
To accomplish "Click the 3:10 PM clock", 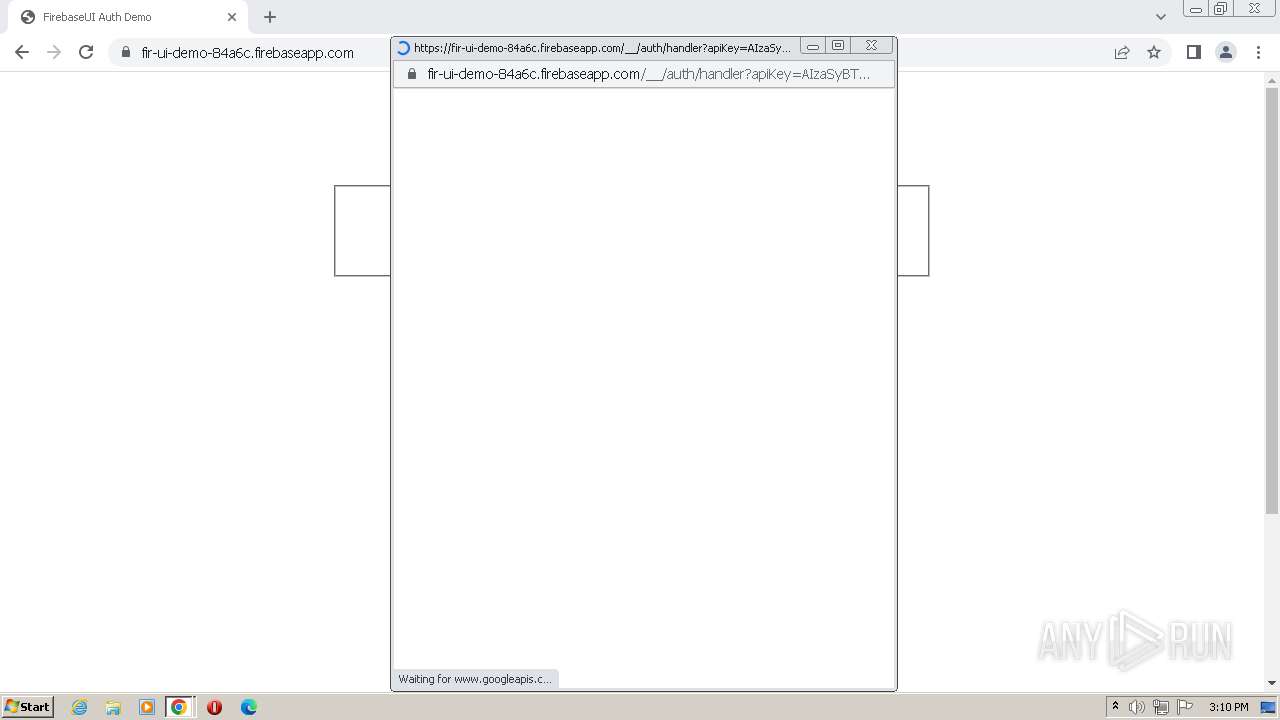I will click(x=1228, y=707).
